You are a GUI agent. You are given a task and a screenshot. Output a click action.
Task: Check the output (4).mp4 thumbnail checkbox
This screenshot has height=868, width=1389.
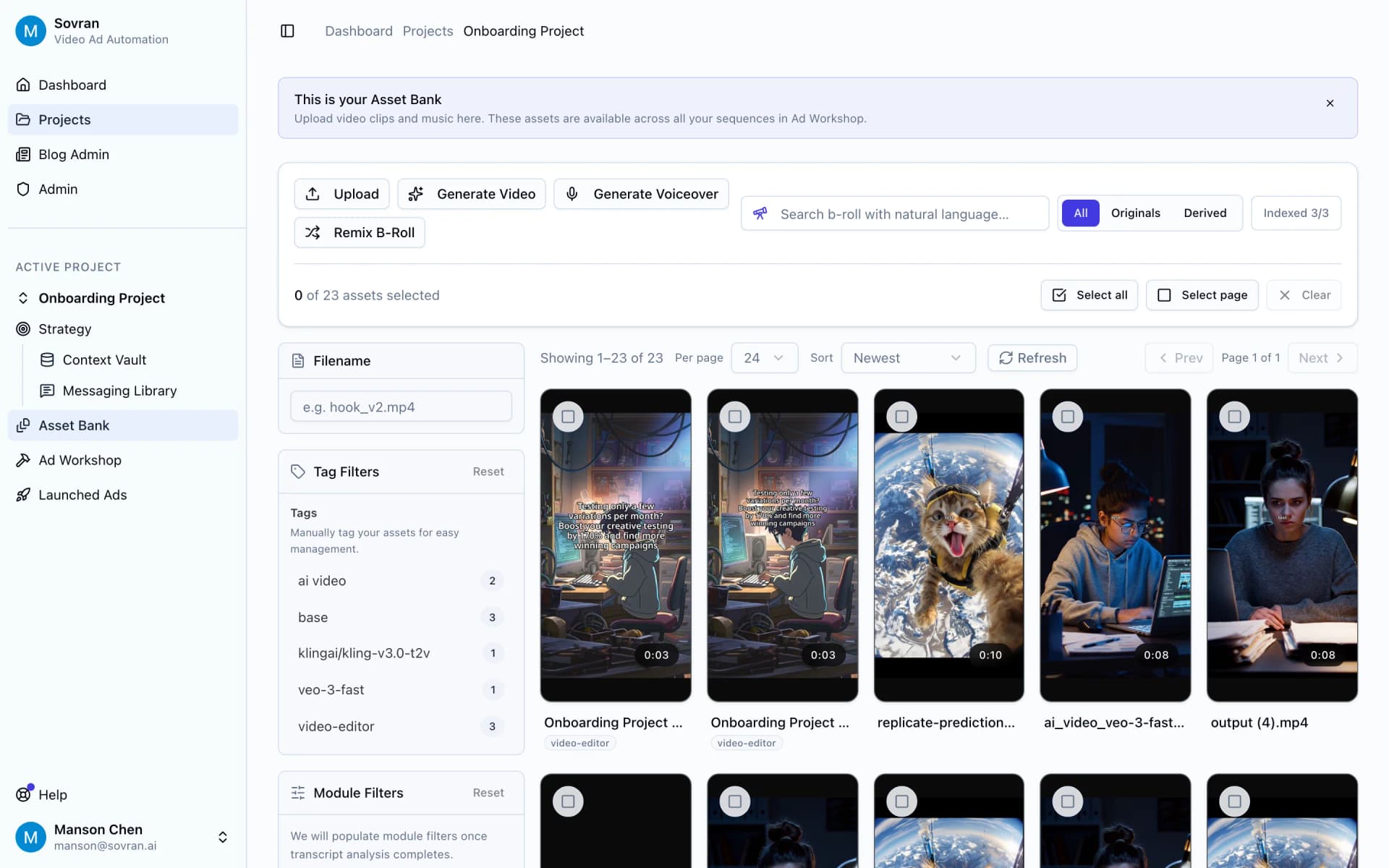point(1234,416)
